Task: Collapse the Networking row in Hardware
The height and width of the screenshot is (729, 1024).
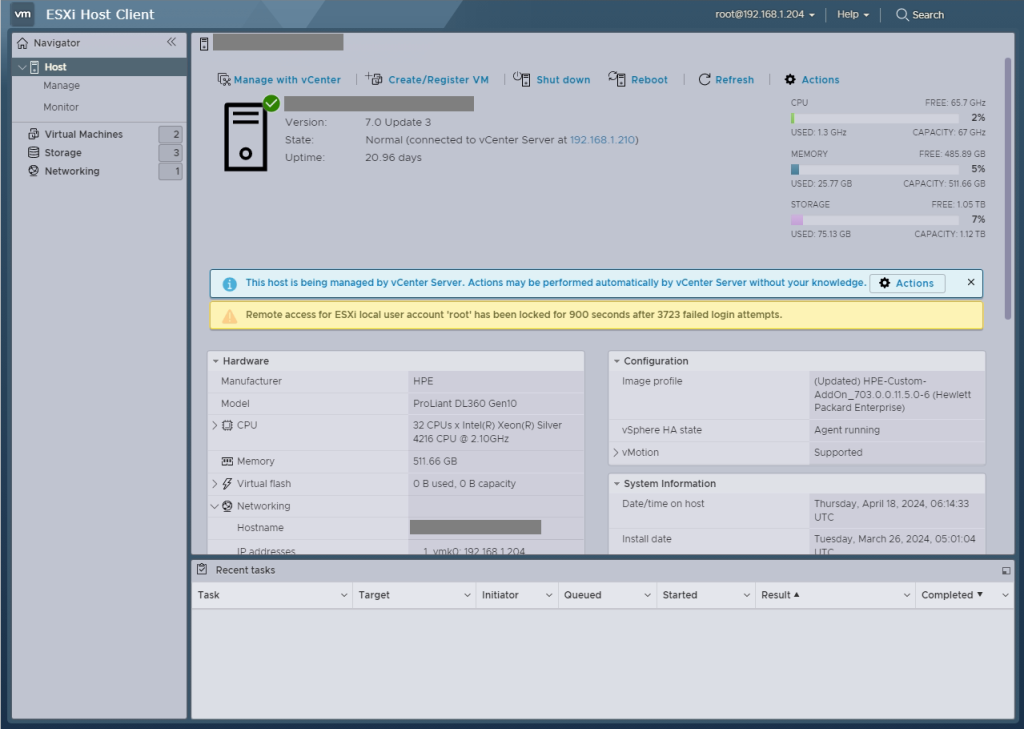Action: [214, 506]
